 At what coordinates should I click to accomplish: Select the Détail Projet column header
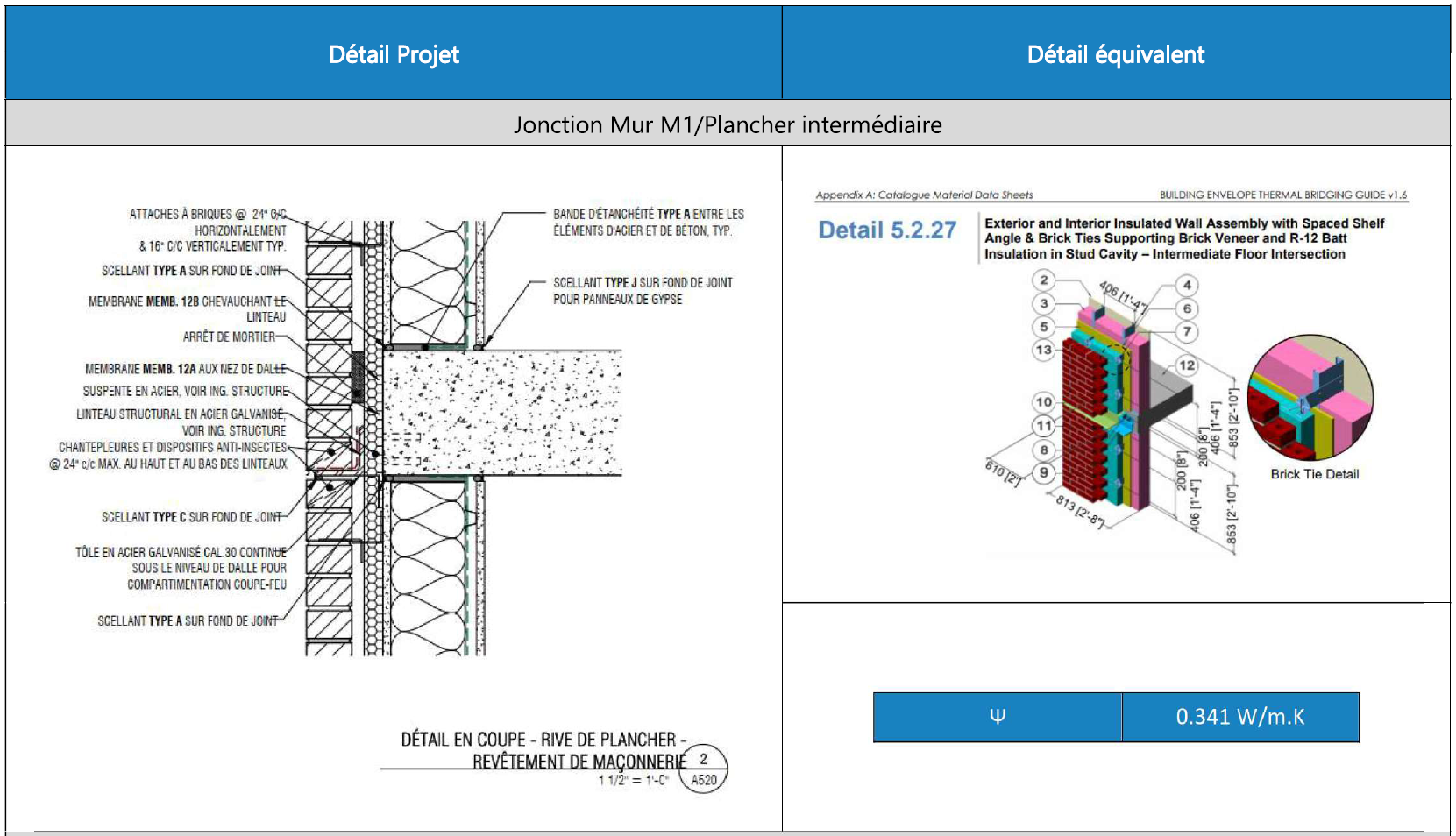pos(394,54)
